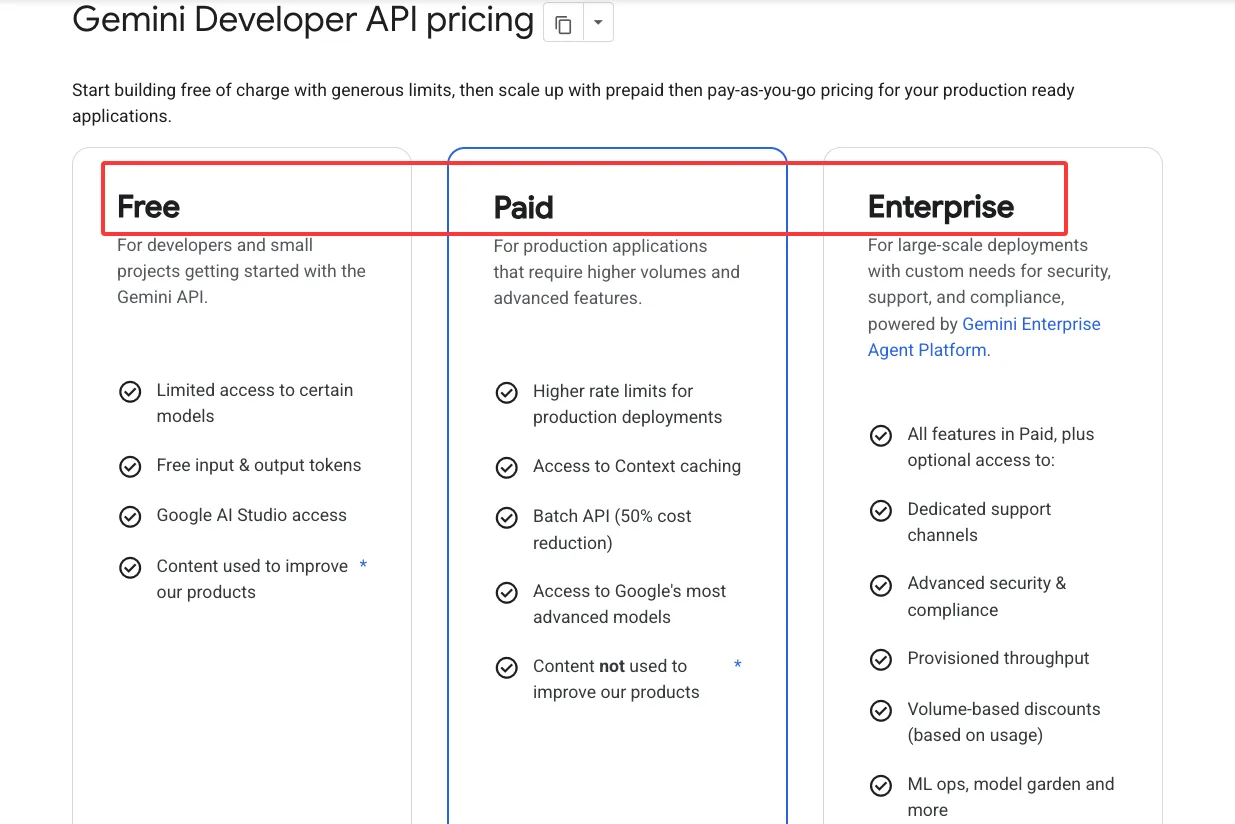1235x824 pixels.
Task: Click the check icon beside Free input & output tokens
Action: pyautogui.click(x=130, y=466)
